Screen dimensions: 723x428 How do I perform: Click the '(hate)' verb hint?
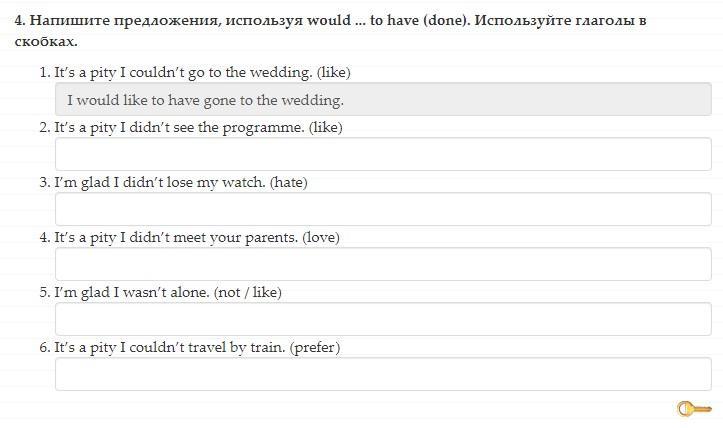click(289, 182)
